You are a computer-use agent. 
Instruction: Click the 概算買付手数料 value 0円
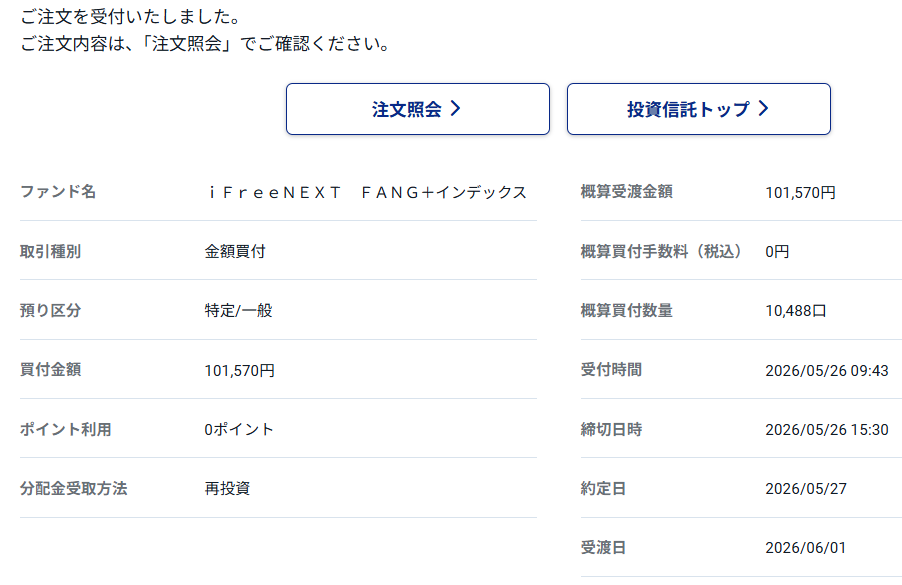tap(777, 251)
